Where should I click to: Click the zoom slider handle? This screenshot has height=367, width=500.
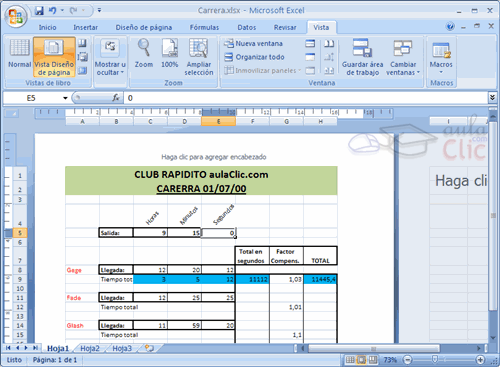[435, 359]
